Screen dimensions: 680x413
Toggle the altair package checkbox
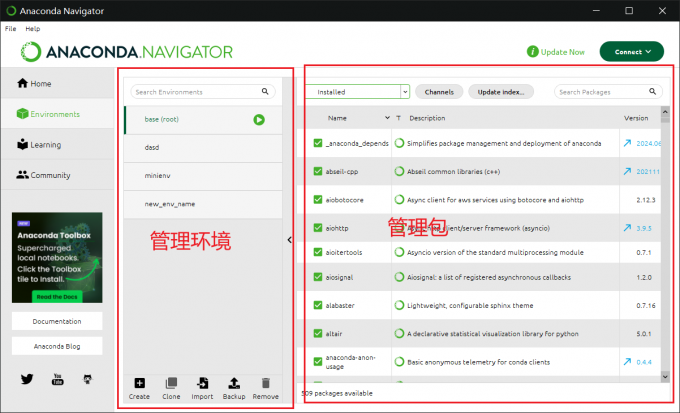[x=318, y=333]
